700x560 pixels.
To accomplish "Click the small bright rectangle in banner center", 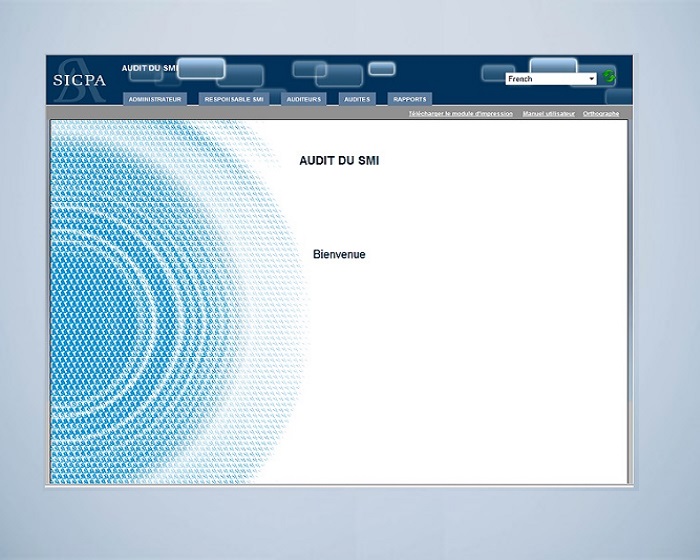I will click(x=381, y=68).
